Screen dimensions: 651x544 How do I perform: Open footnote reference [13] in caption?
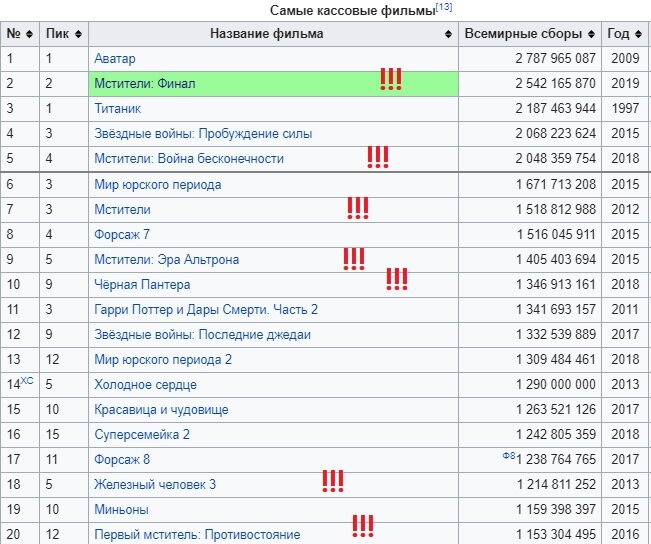[444, 7]
